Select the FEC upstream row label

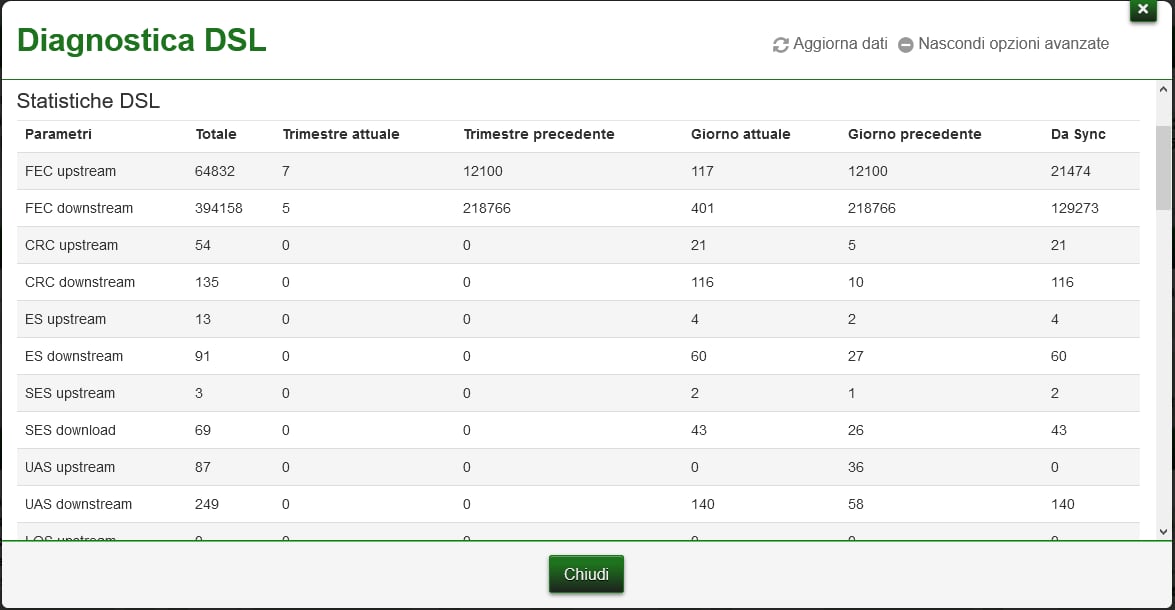70,171
